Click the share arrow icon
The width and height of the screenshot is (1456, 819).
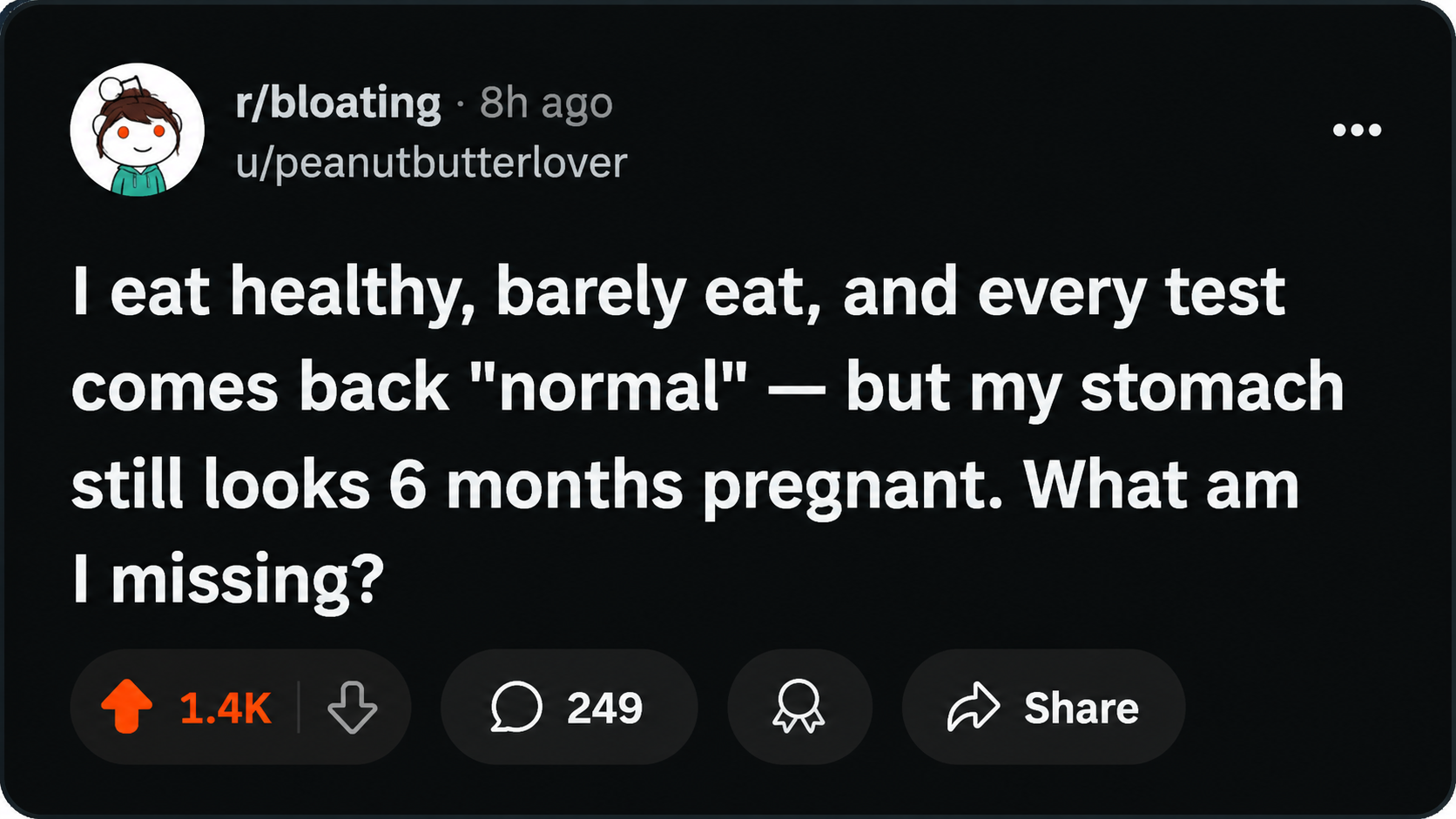(973, 706)
